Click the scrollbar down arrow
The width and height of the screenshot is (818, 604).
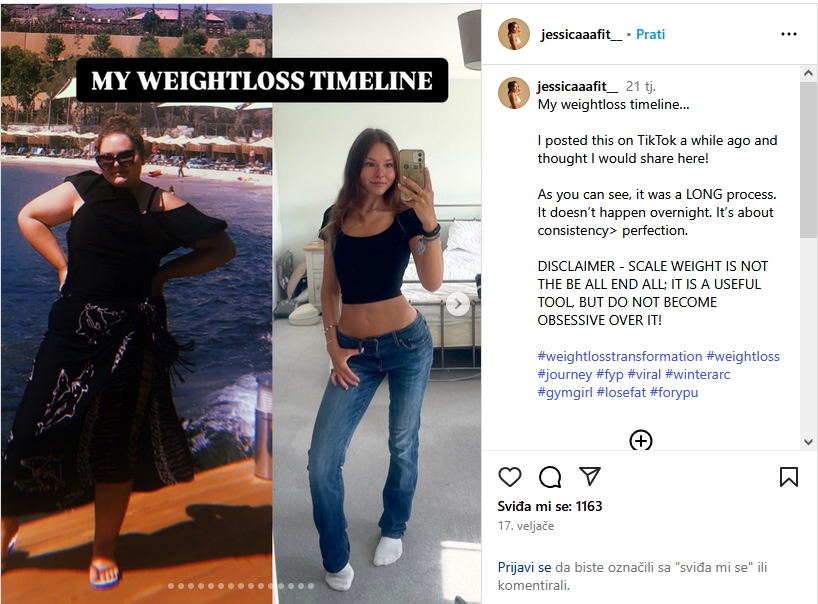click(809, 442)
